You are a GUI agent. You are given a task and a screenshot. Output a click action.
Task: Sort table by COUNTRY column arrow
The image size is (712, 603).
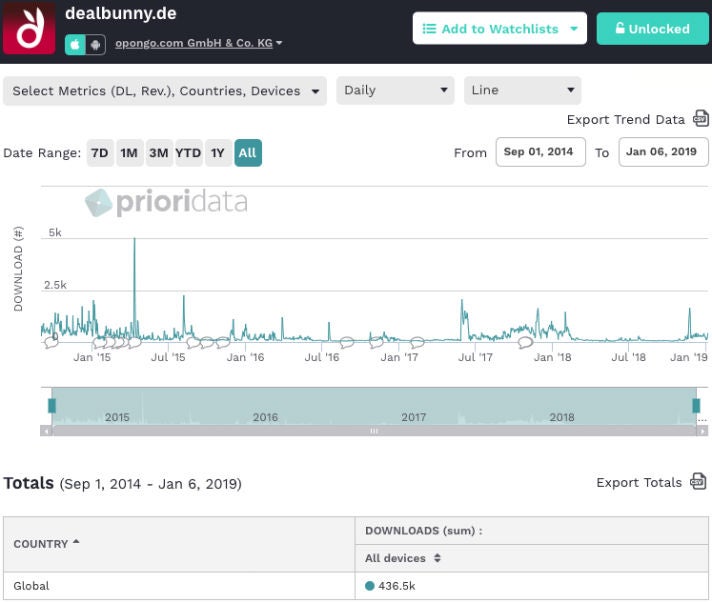click(77, 544)
